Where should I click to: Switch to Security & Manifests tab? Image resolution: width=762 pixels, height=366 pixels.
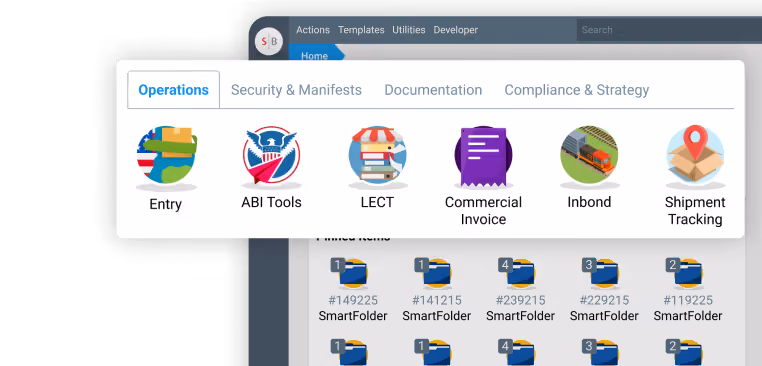(296, 90)
